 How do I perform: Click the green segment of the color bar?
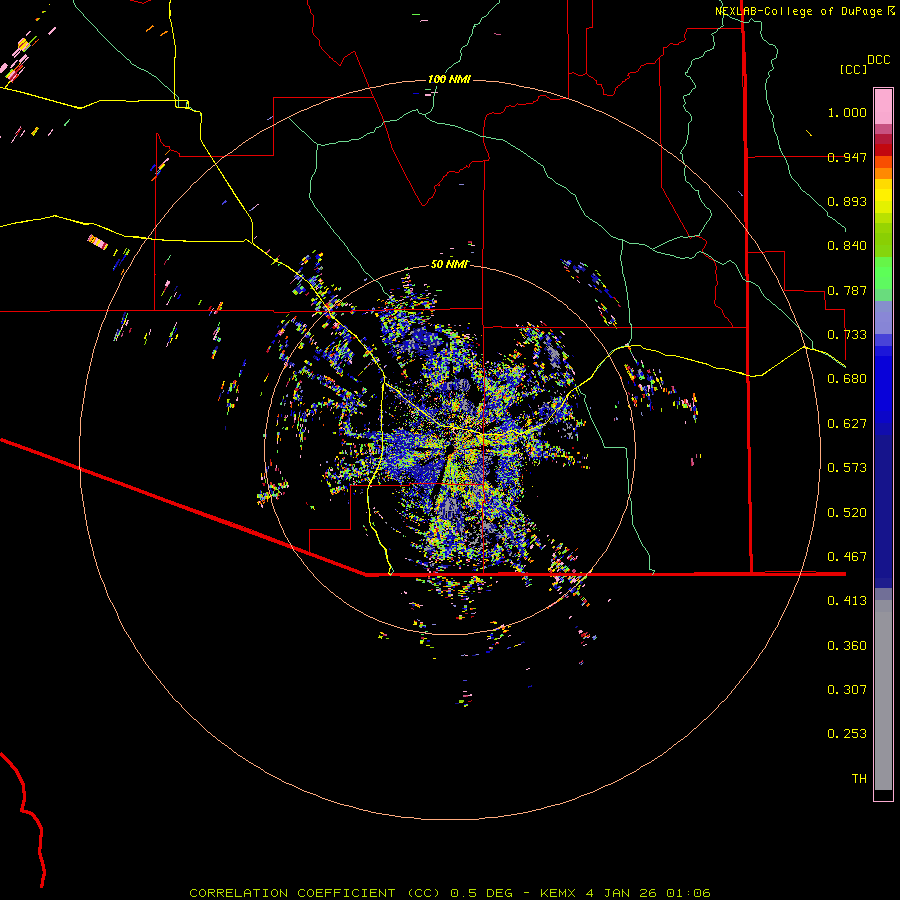pyautogui.click(x=883, y=273)
